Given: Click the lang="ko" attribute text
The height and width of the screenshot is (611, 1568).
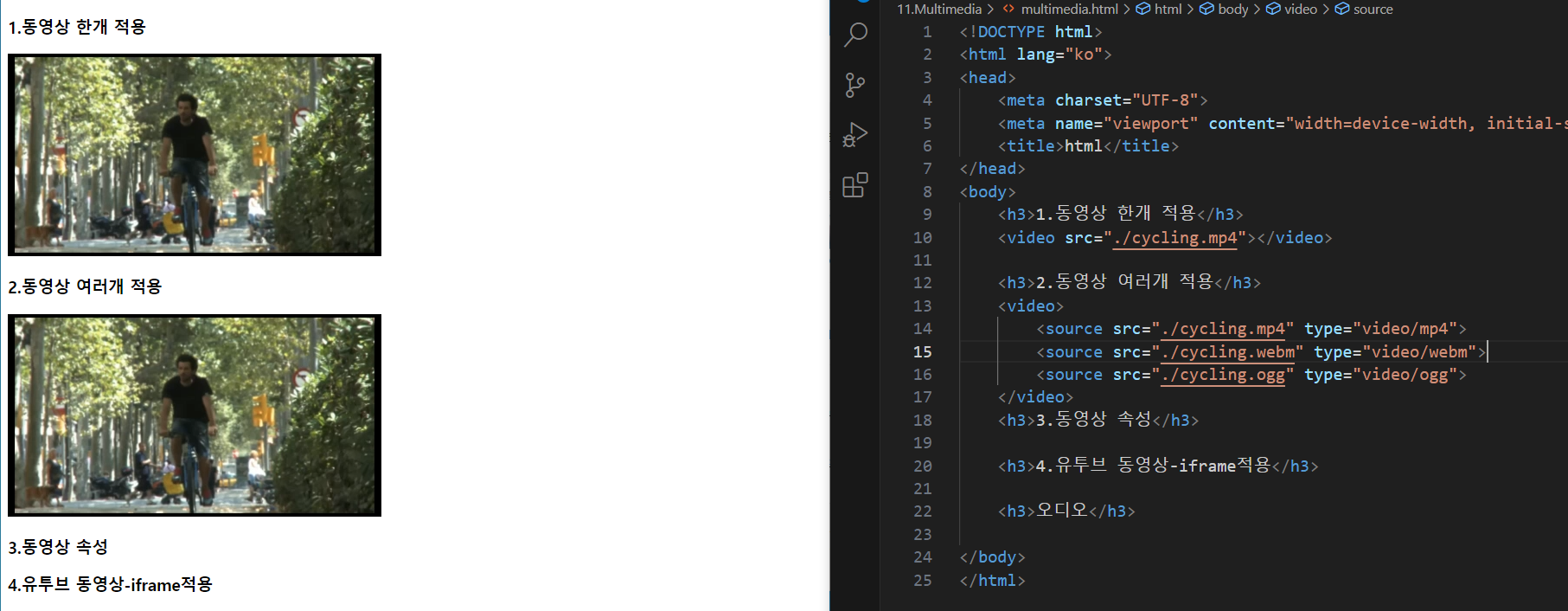Looking at the screenshot, I should (x=1059, y=55).
